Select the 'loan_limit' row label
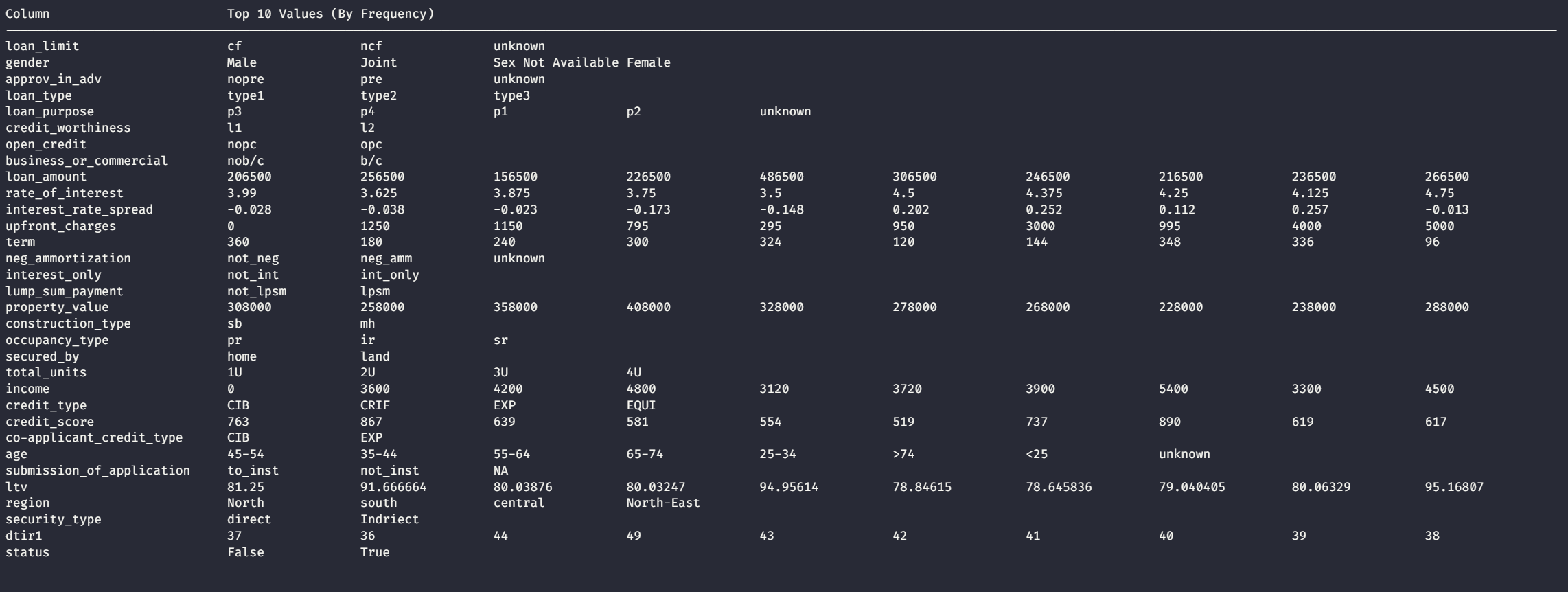 pos(43,46)
